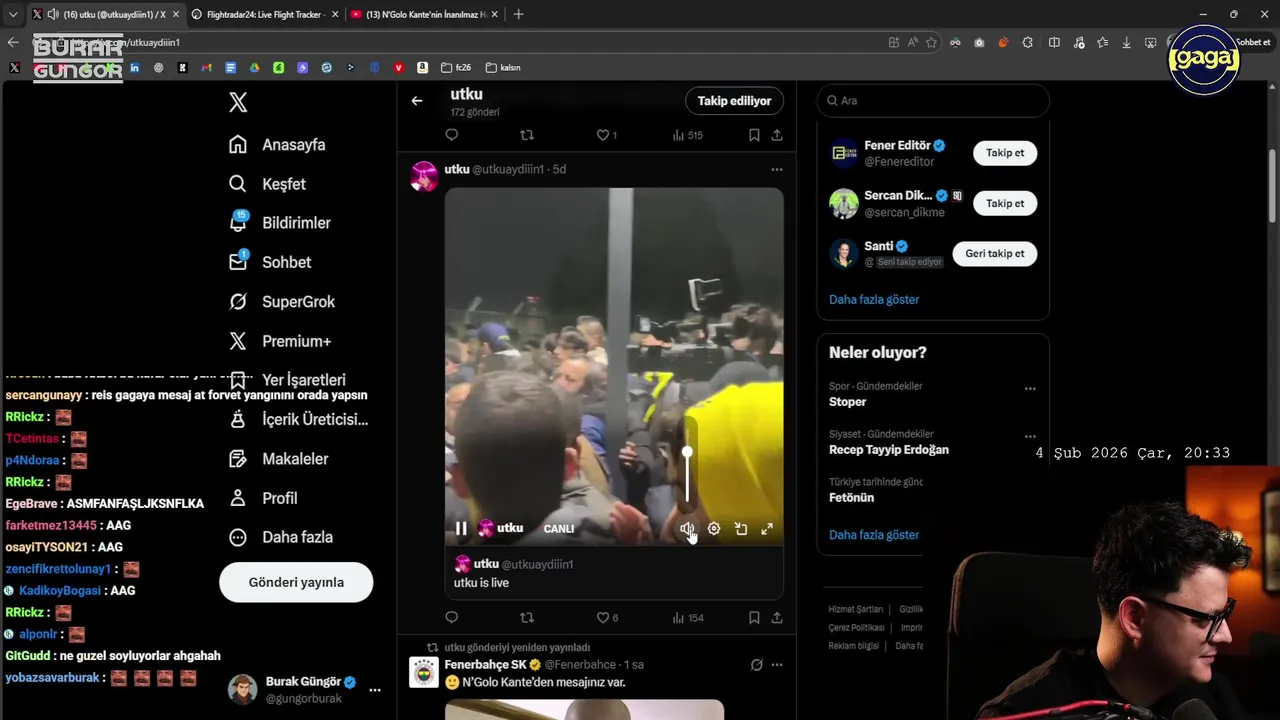Open the more options for Stoper trend

click(x=1030, y=389)
